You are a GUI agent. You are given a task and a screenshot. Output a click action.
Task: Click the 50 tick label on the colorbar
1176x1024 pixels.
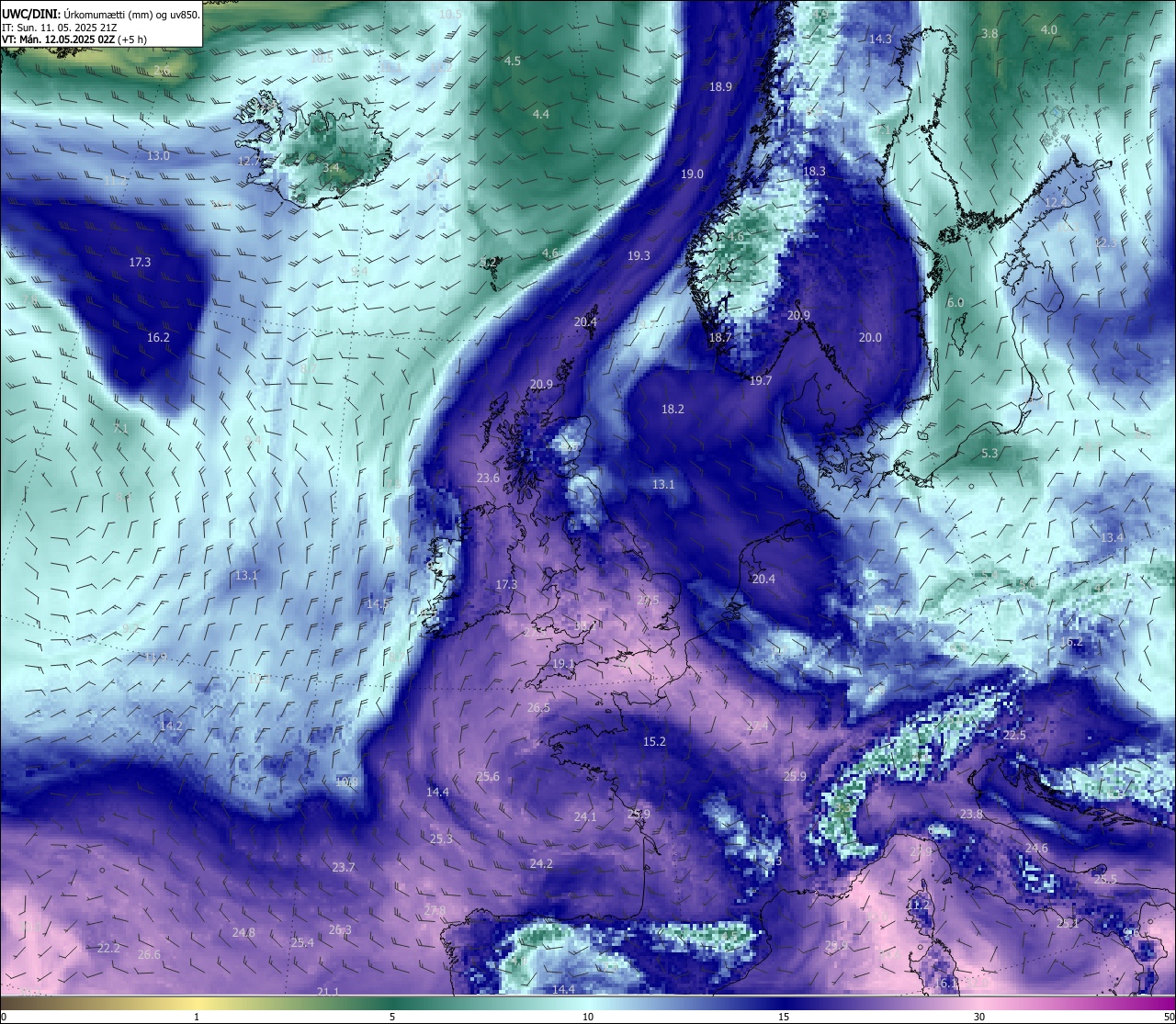1169,1017
